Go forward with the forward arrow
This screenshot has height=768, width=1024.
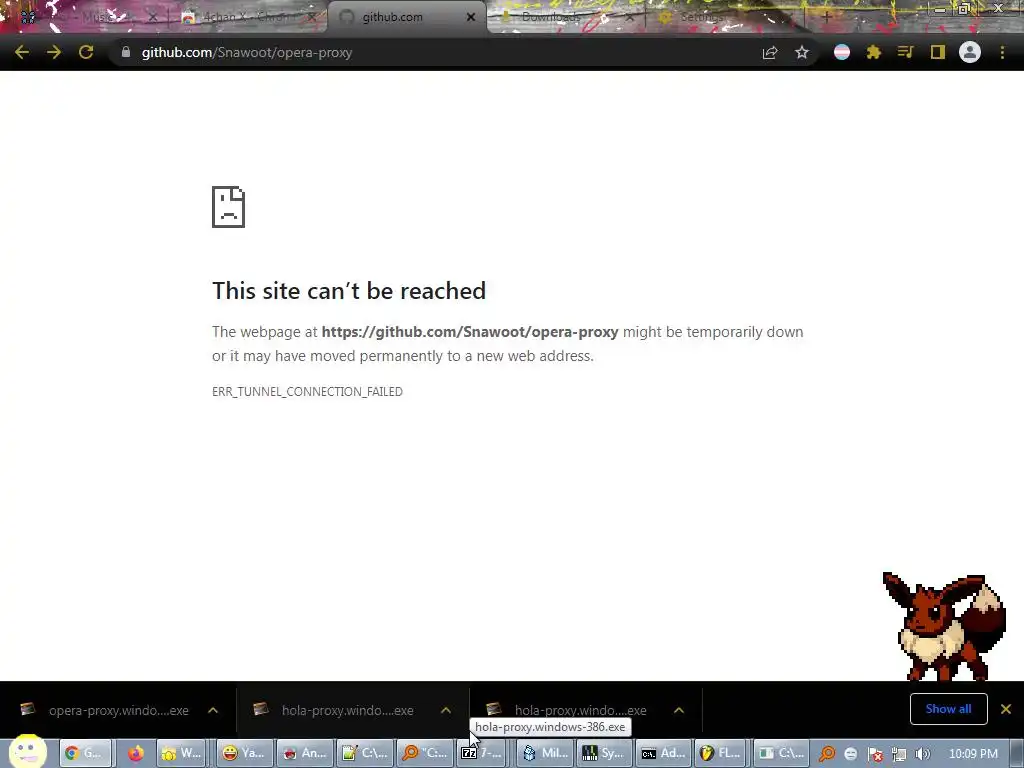(x=54, y=52)
